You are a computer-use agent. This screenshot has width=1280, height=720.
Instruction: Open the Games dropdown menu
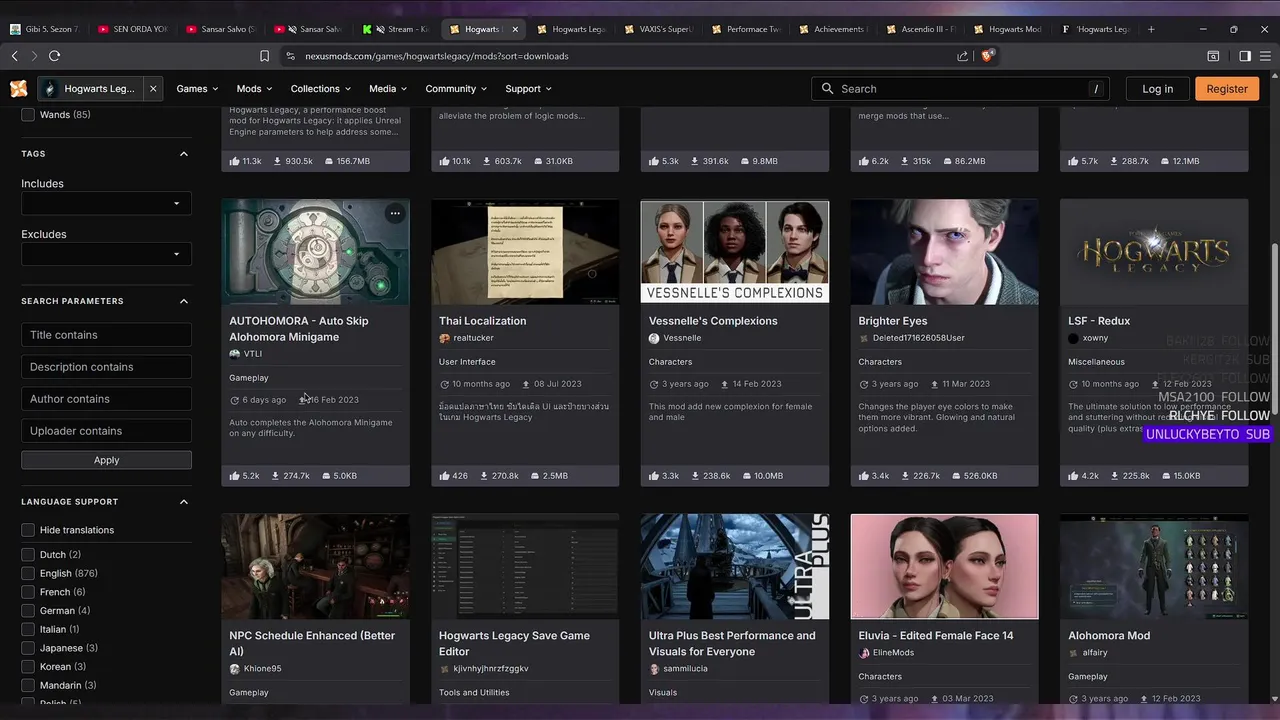197,89
